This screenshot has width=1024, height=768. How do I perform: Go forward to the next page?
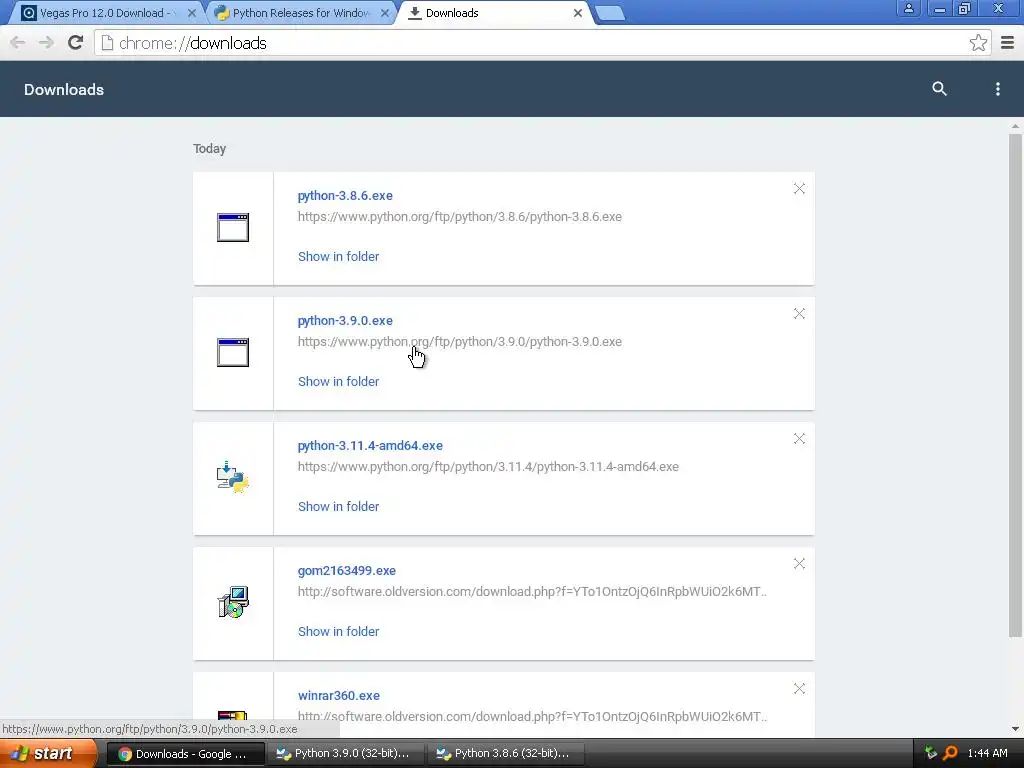46,43
